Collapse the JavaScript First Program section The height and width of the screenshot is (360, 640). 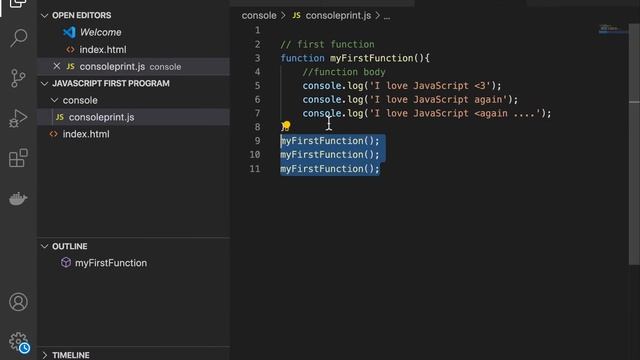(44, 83)
